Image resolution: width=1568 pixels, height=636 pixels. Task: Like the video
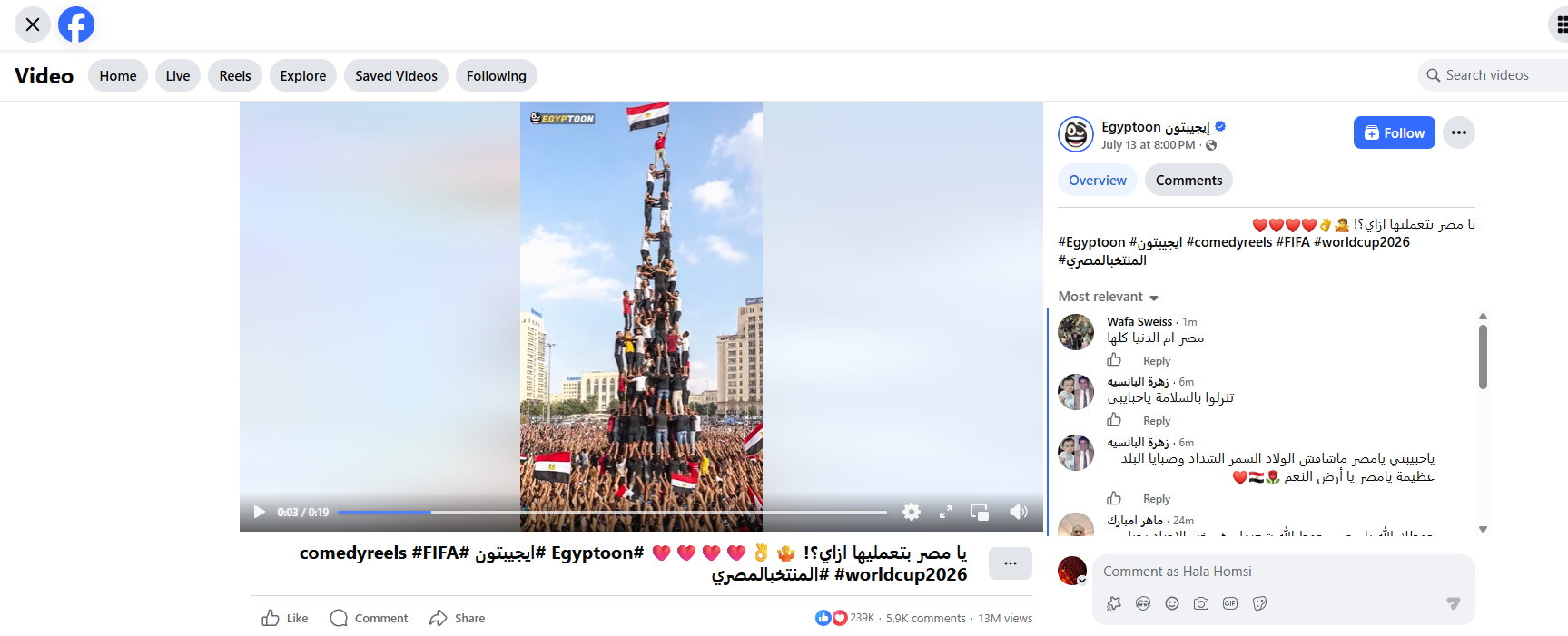click(x=285, y=618)
